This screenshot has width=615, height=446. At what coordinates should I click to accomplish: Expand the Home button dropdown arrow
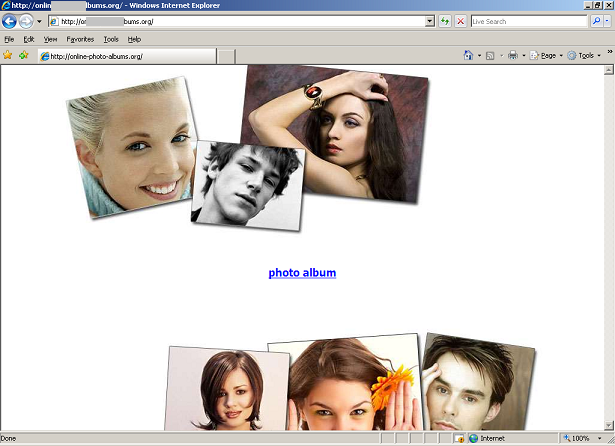point(479,56)
